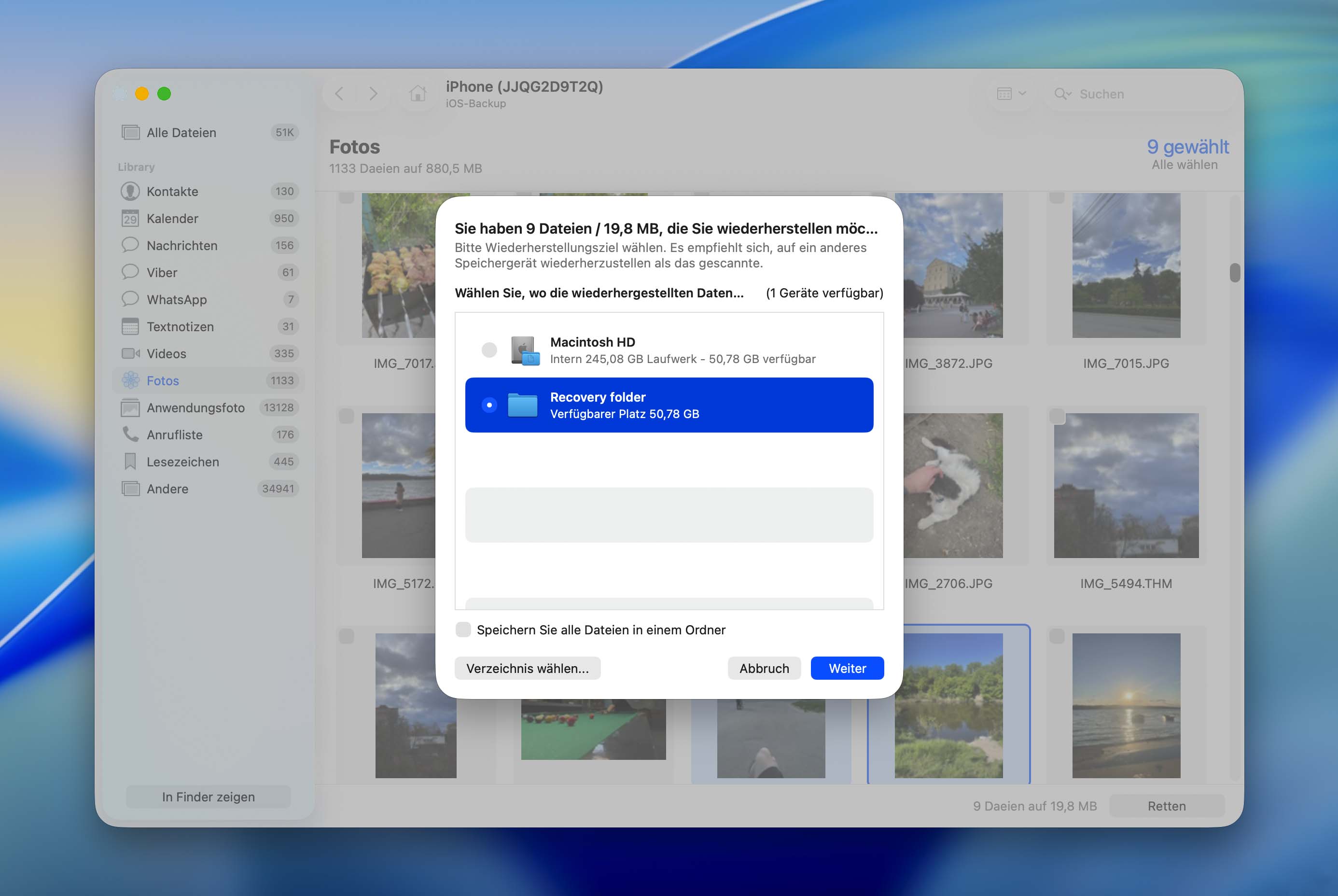Select the Recovery folder radio button

[x=489, y=405]
